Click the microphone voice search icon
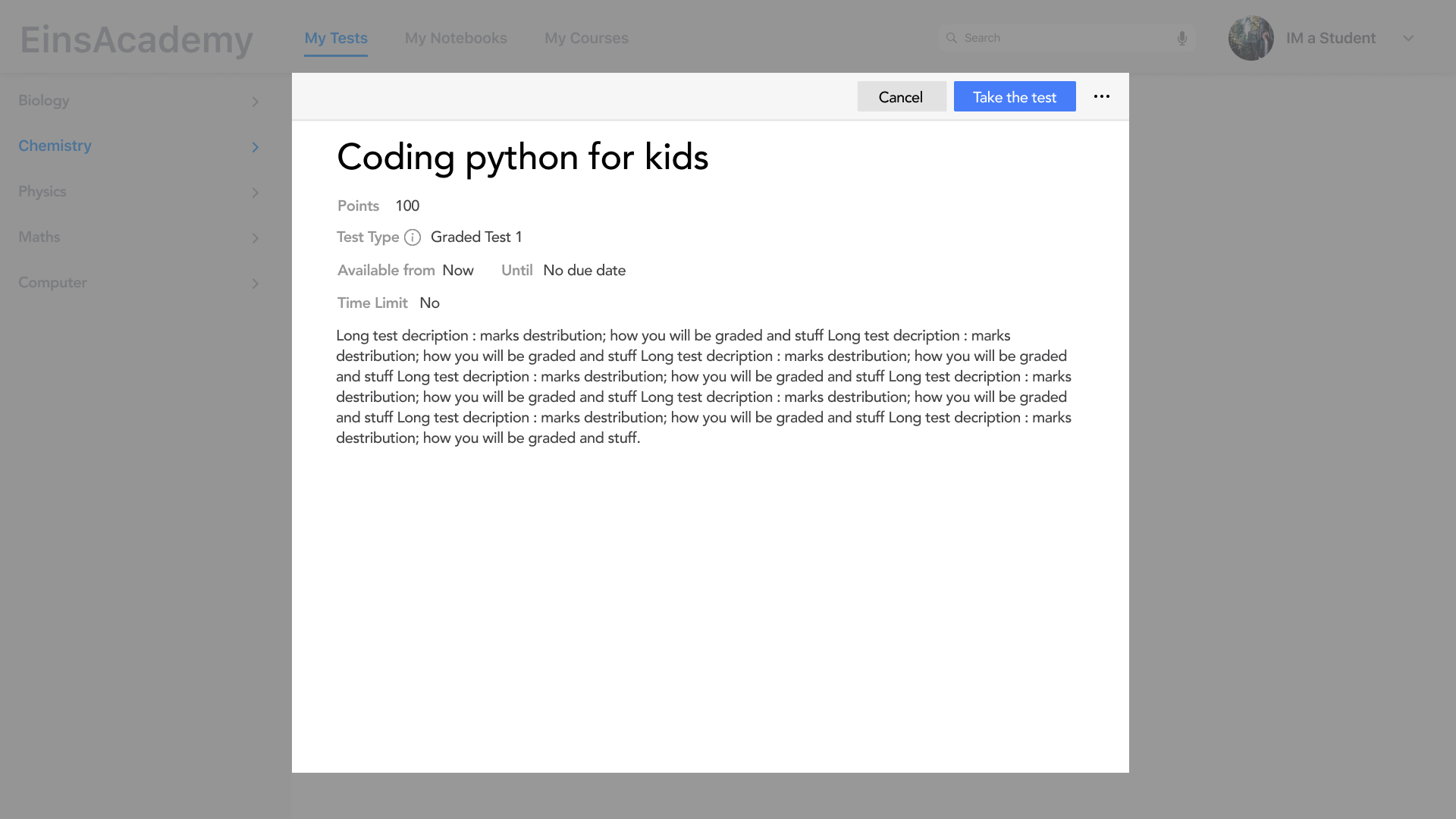The width and height of the screenshot is (1456, 819). tap(1181, 38)
